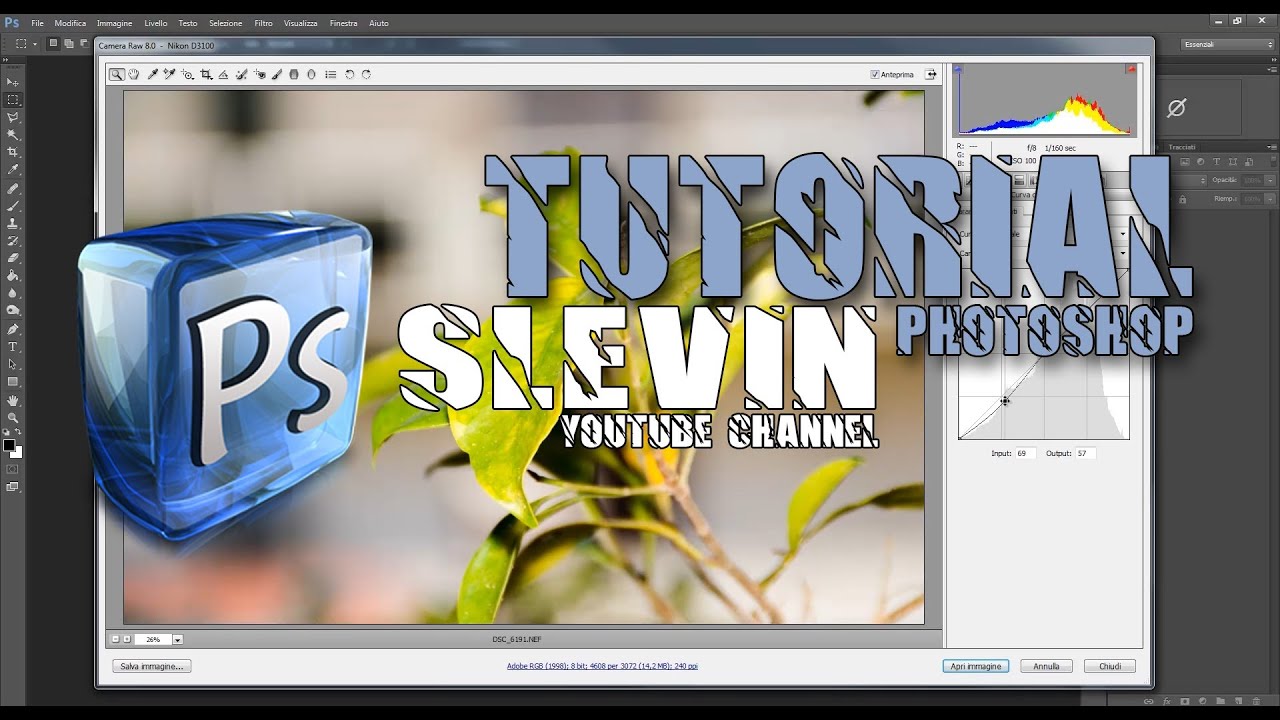This screenshot has width=1280, height=720.
Task: Choose the Camera Raw Adjustment Brush
Action: 277,74
